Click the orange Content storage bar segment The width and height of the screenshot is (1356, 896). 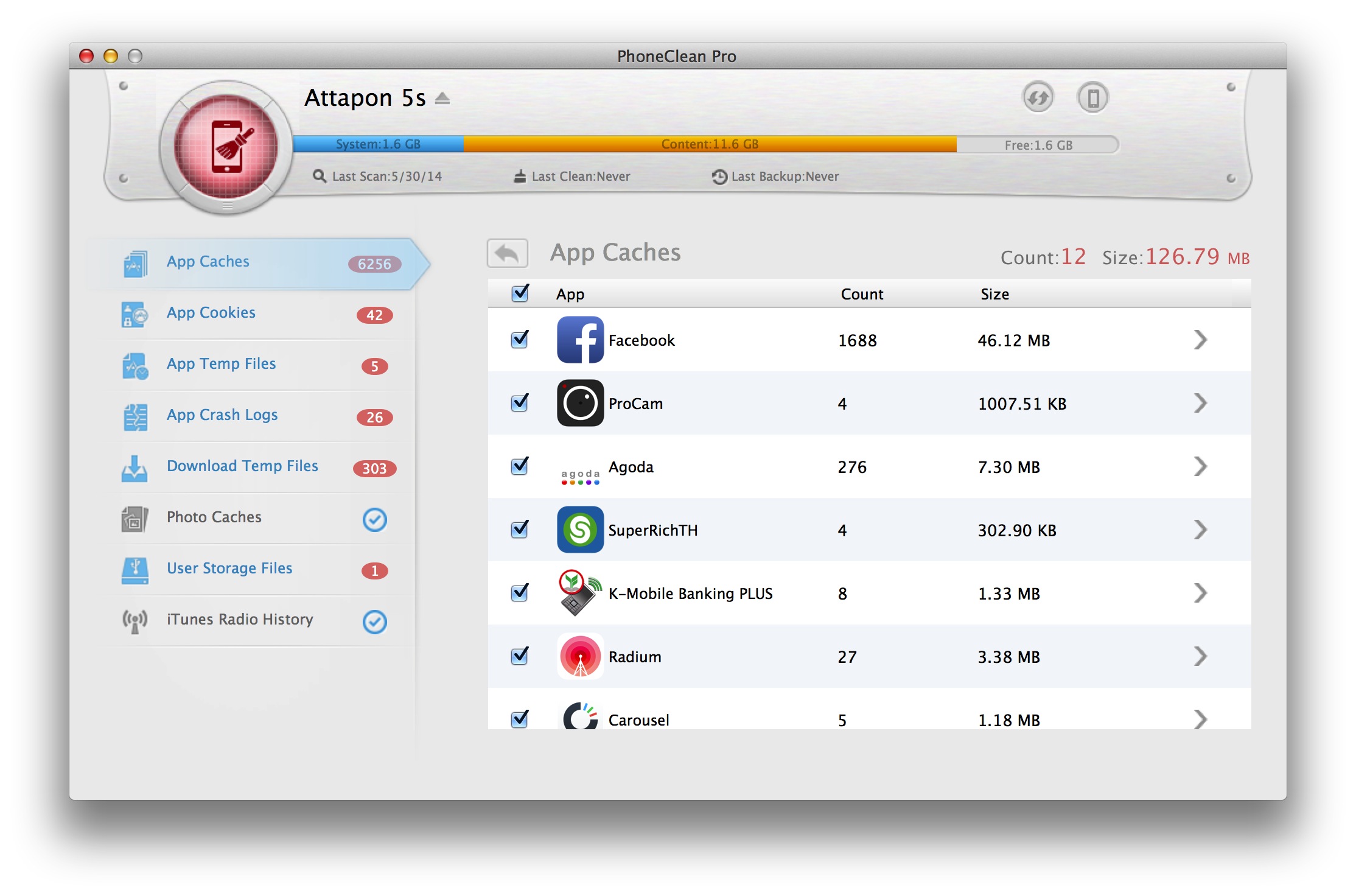[710, 144]
